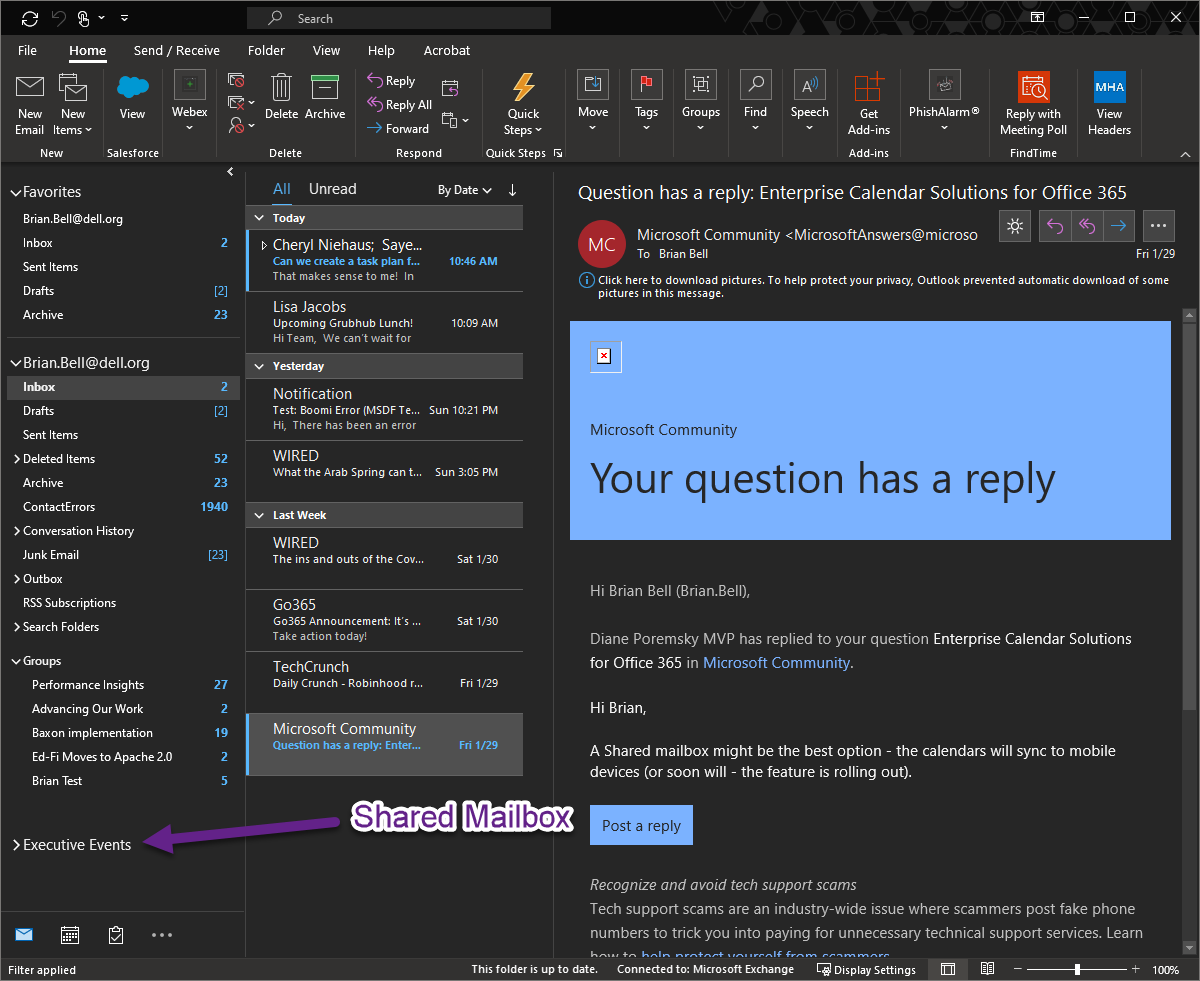This screenshot has width=1200, height=981.
Task: Click Reply with Meeting Poll
Action: tap(1033, 105)
